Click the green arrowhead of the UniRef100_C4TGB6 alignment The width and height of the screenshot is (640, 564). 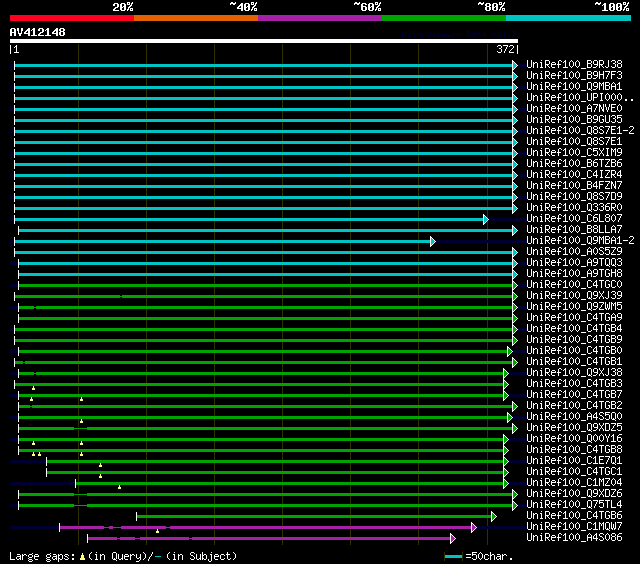click(x=494, y=516)
